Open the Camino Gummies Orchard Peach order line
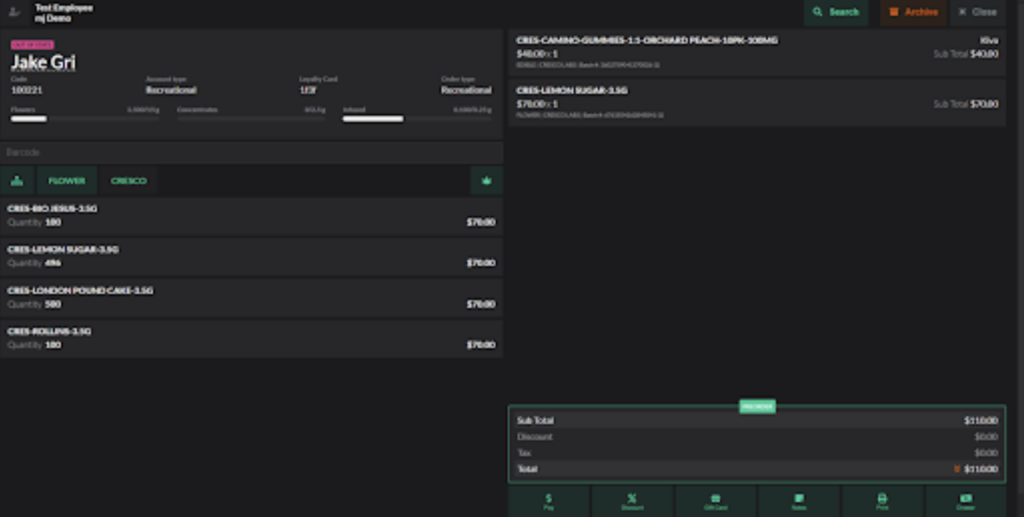This screenshot has width=1024, height=517. (x=757, y=52)
